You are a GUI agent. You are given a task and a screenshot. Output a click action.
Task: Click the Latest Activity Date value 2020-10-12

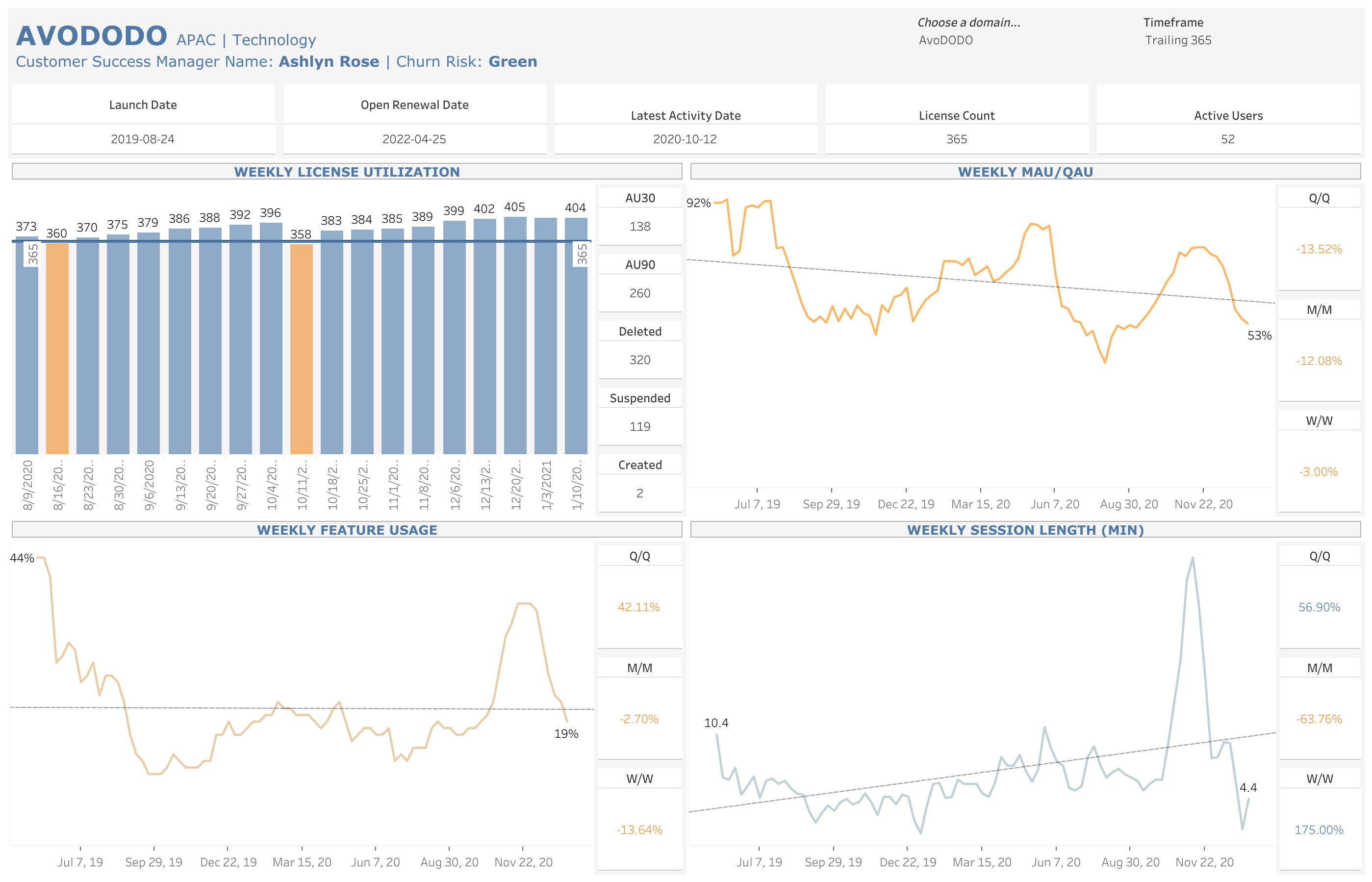click(x=685, y=139)
